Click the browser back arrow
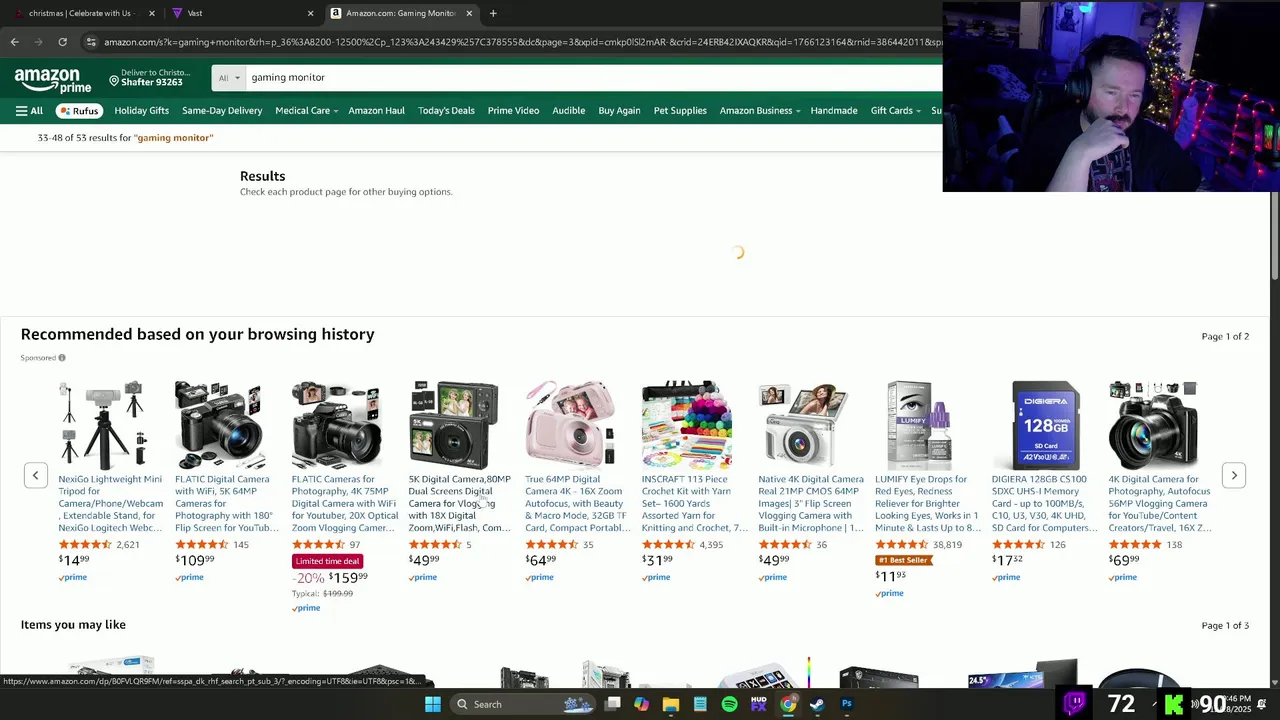 (x=14, y=42)
